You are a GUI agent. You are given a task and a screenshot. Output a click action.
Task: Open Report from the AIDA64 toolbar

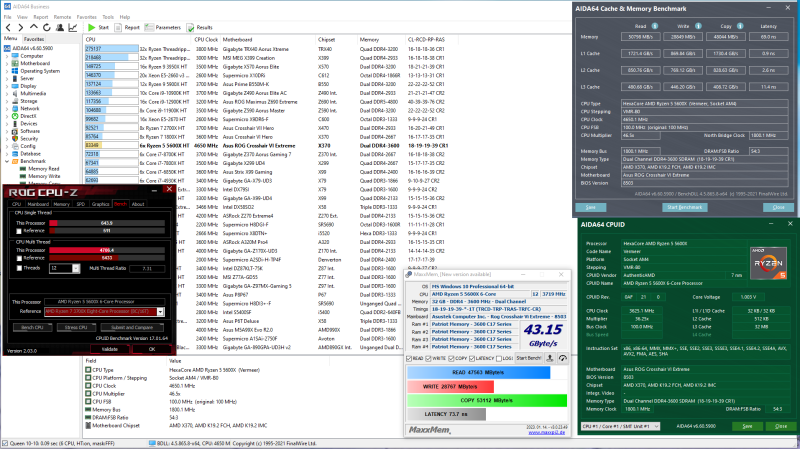tap(127, 28)
